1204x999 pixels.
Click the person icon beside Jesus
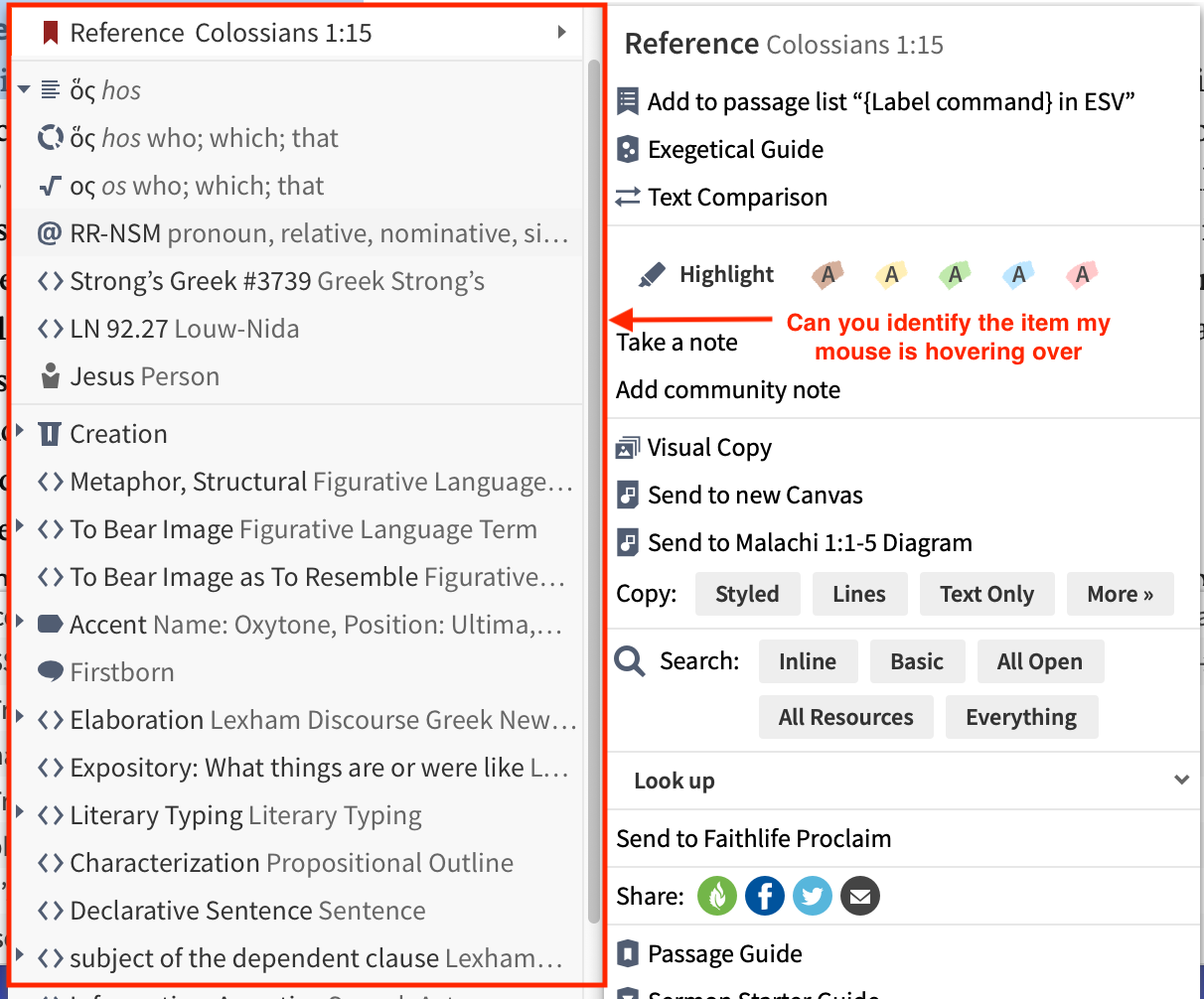pos(50,376)
